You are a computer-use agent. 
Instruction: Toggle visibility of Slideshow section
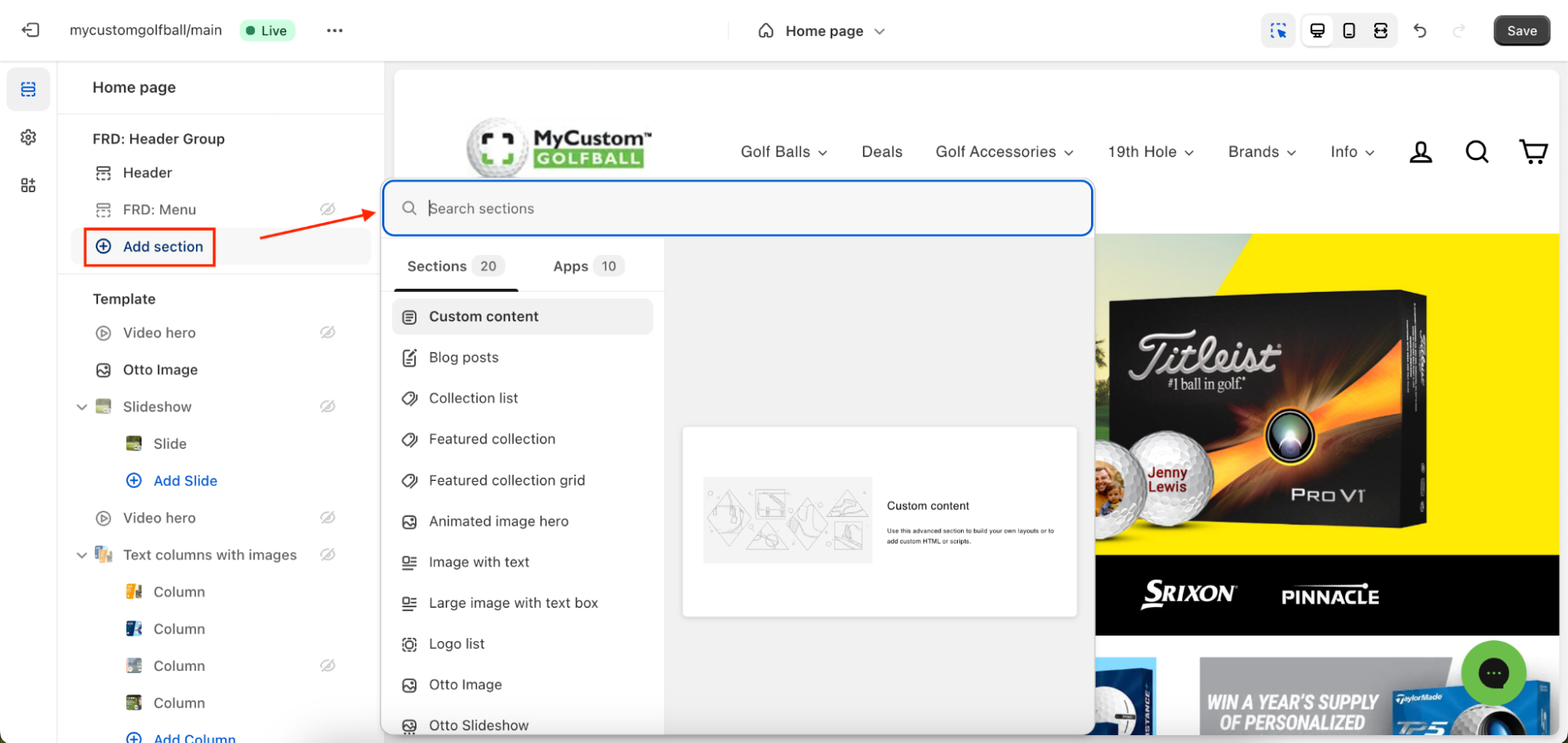coord(328,406)
